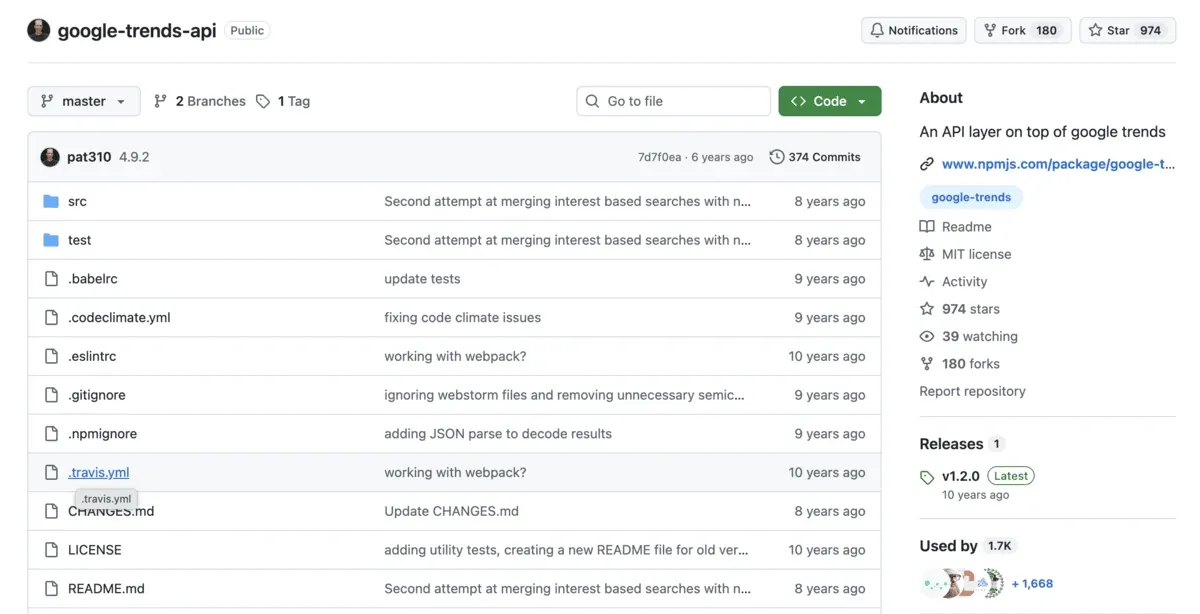Open 'update tests' commit message
Viewport: 1200px width, 614px height.
tap(422, 279)
